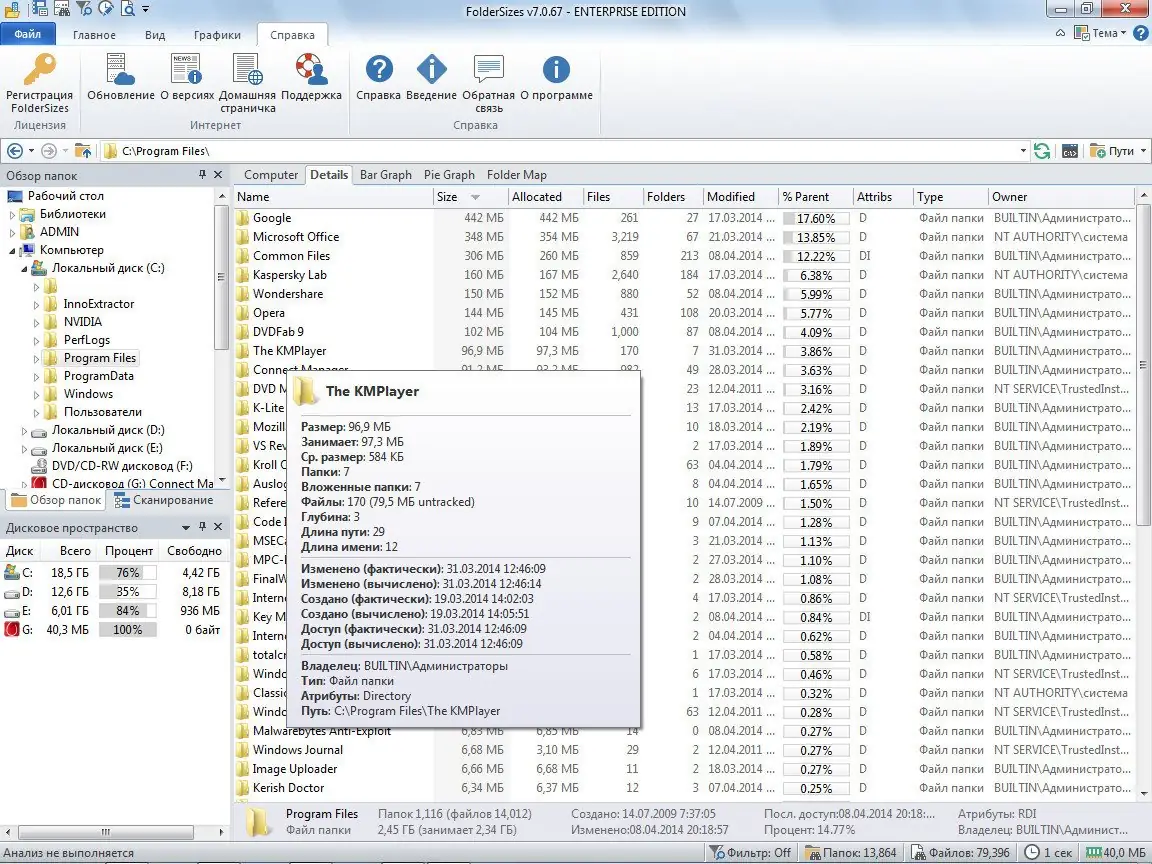Open FolderSizes registration key icon
1152x864 pixels.
tap(39, 70)
